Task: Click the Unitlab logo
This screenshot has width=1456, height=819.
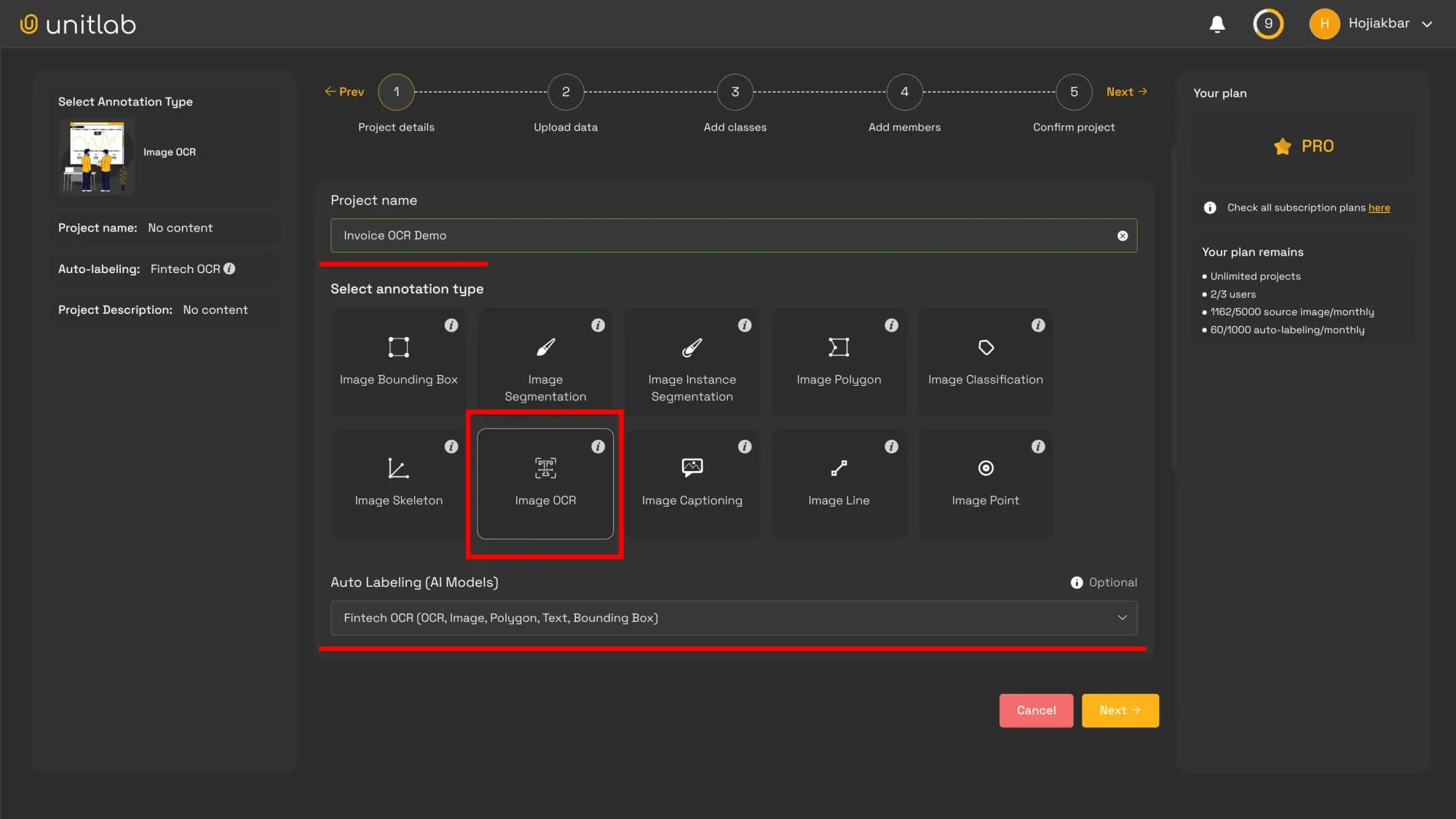Action: tap(77, 23)
